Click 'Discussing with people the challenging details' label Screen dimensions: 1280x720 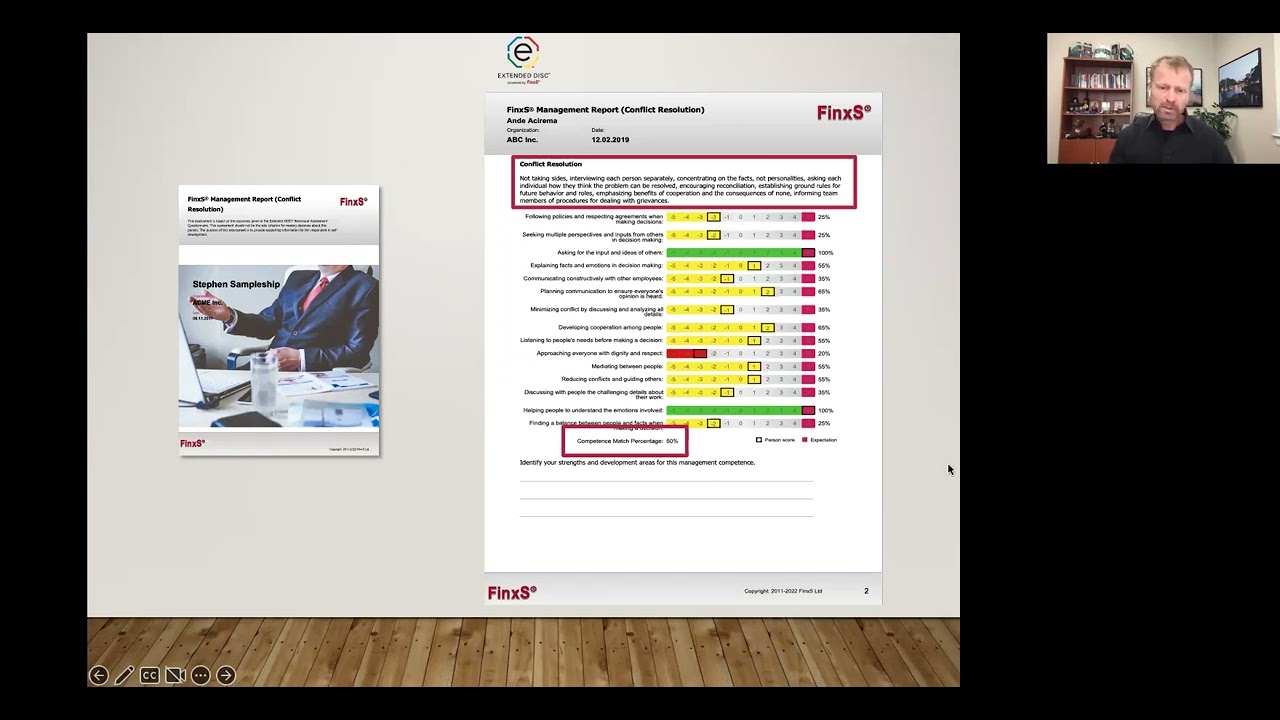(594, 395)
